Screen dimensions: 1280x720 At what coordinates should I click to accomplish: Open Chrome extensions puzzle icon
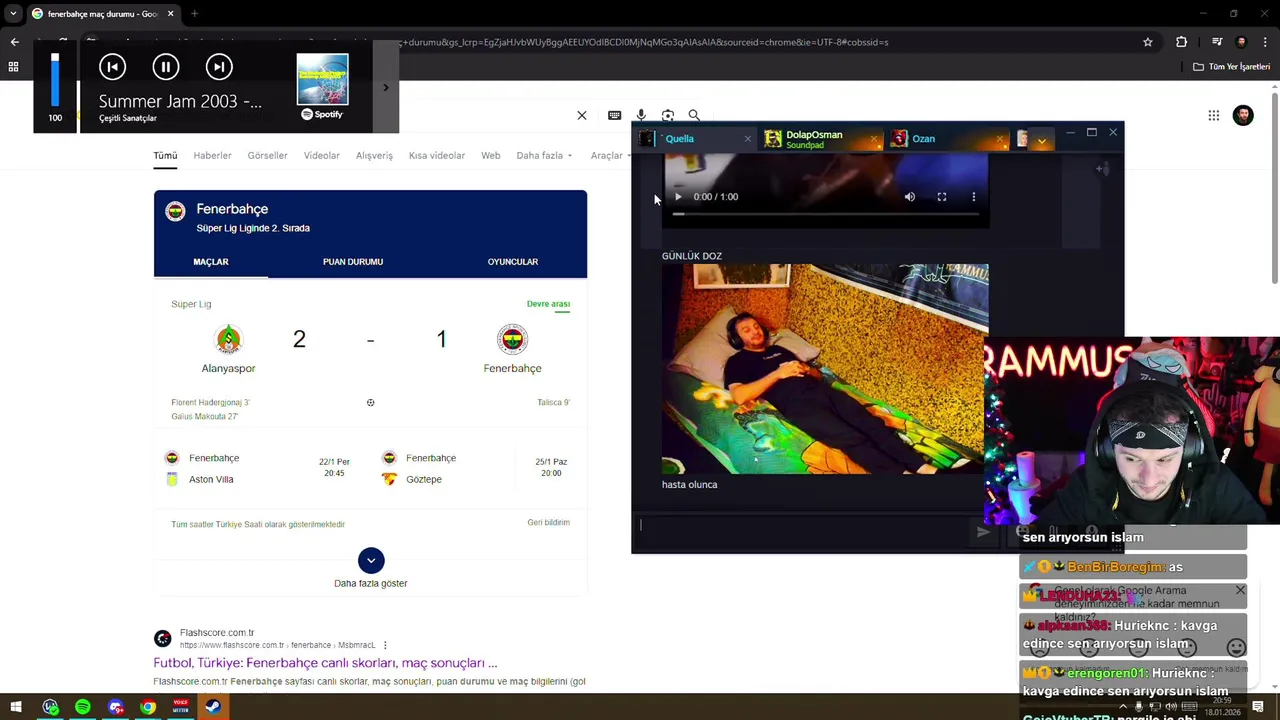pos(1181,42)
